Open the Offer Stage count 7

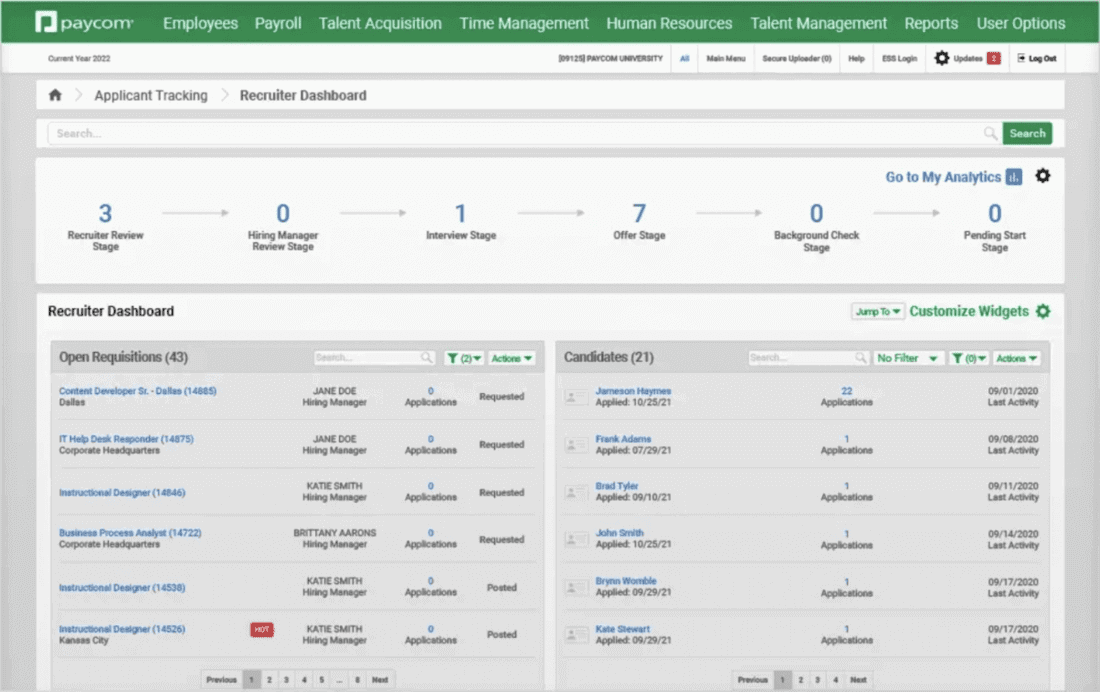click(x=638, y=213)
